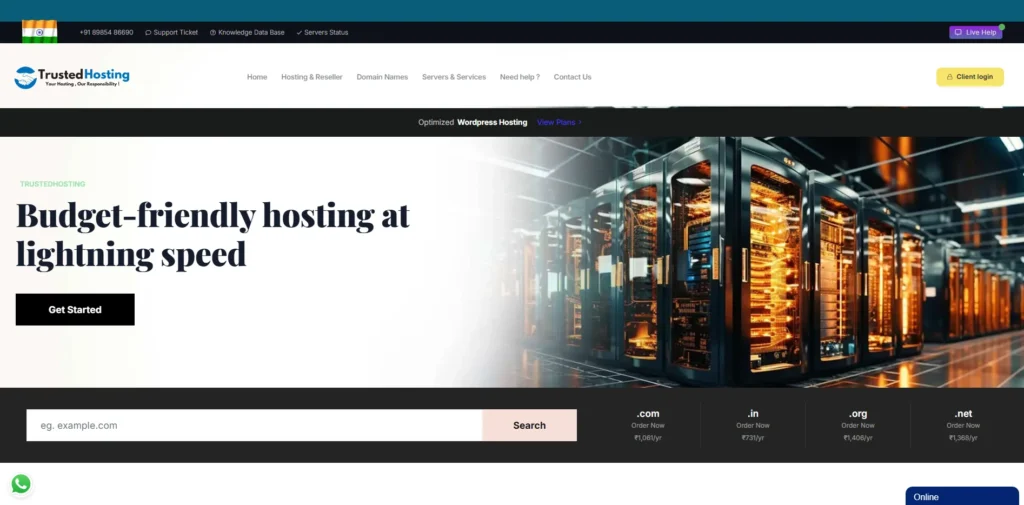Click the India flag icon
The image size is (1024, 505).
39,32
